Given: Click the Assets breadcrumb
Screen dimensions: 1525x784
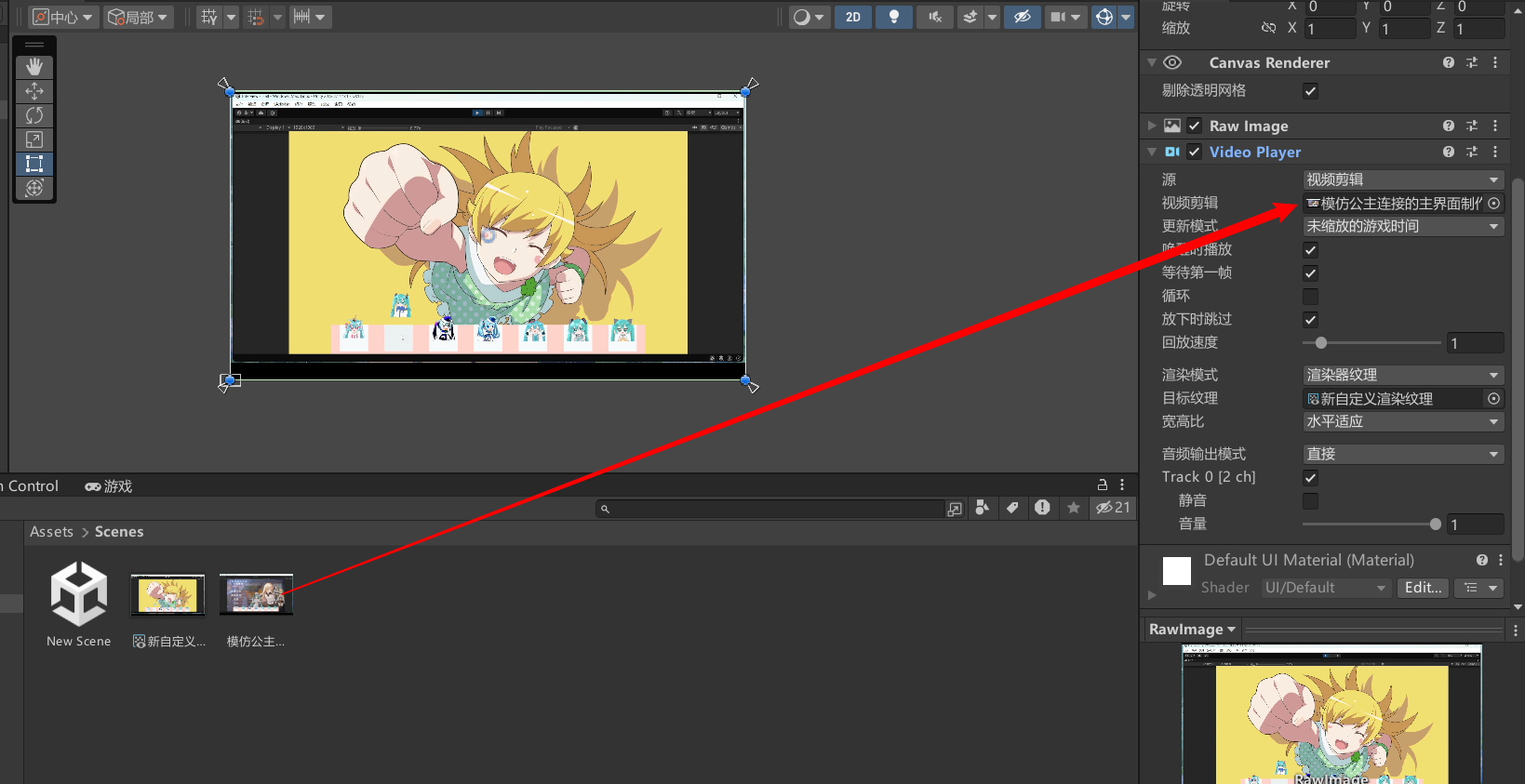Looking at the screenshot, I should 51,532.
